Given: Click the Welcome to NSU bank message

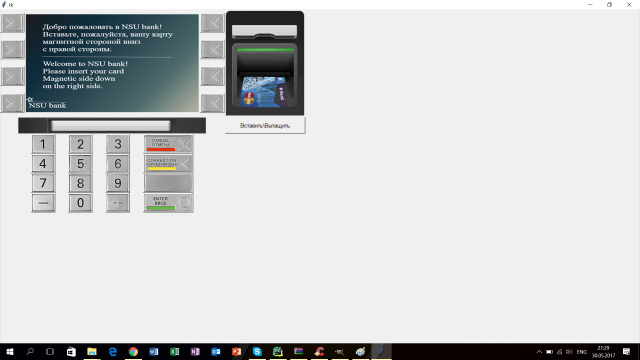Looking at the screenshot, I should click(85, 64).
